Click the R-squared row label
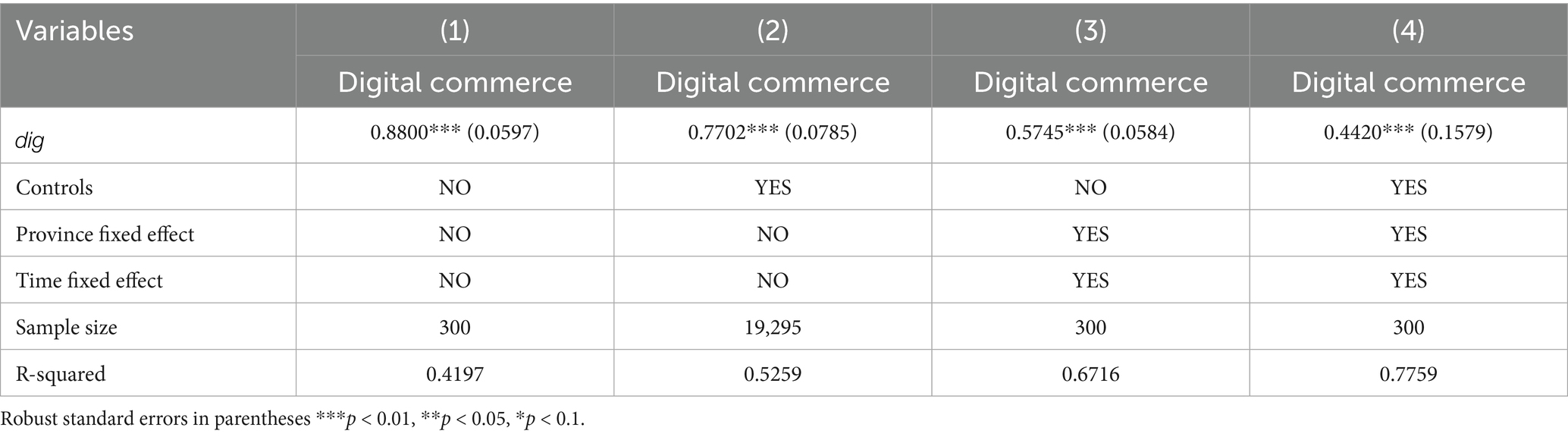1568x437 pixels. [x=60, y=374]
